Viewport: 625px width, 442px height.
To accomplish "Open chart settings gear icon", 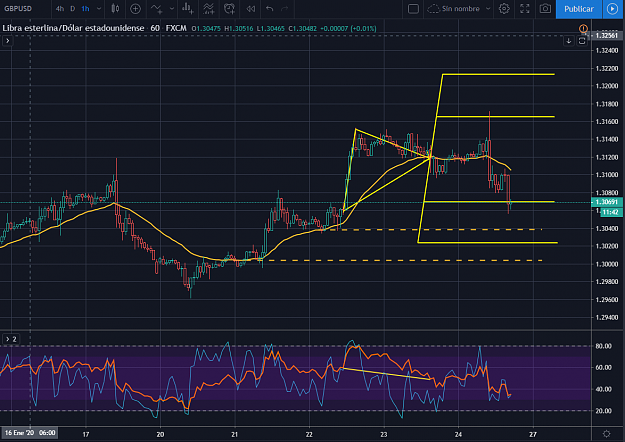I will [504, 8].
